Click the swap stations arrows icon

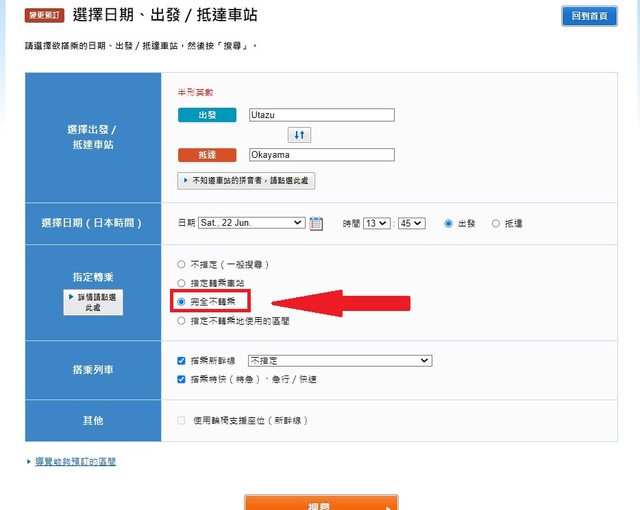coord(299,135)
